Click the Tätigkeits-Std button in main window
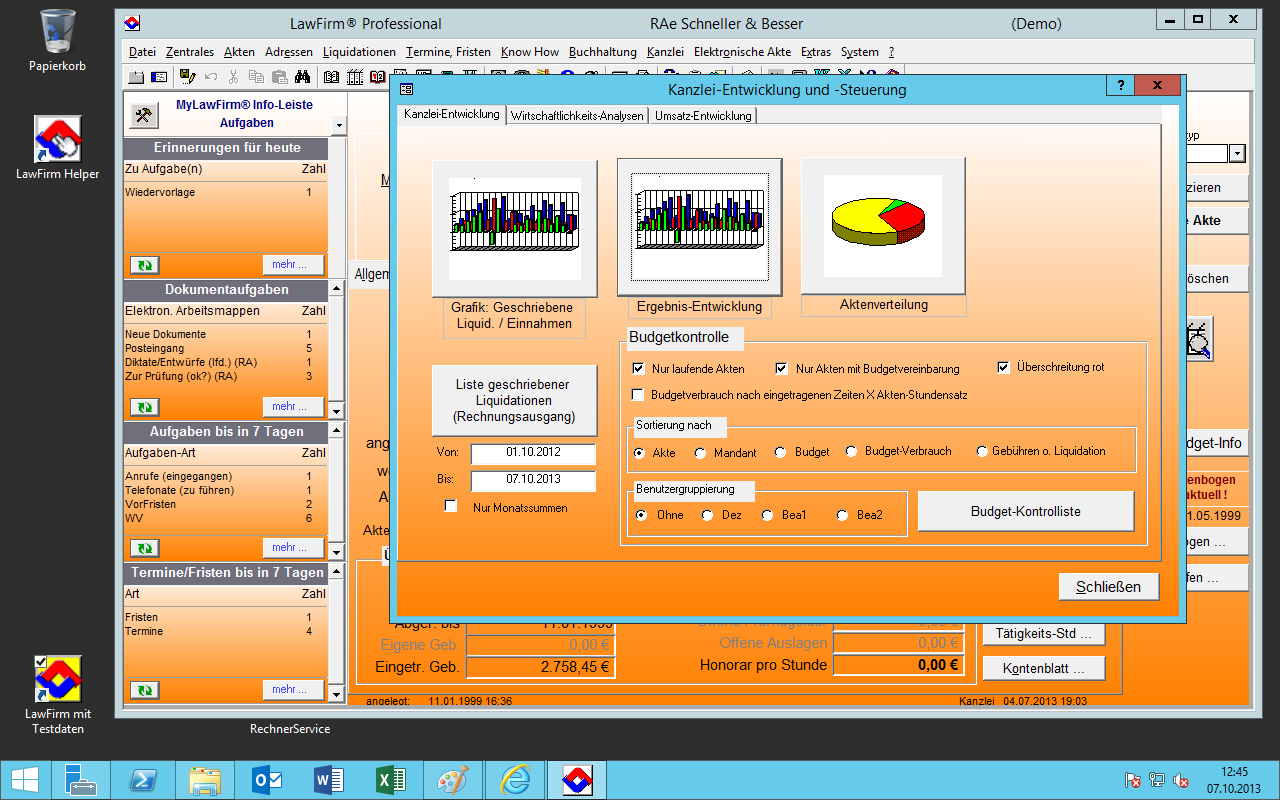Image resolution: width=1280 pixels, height=800 pixels. coord(1044,634)
